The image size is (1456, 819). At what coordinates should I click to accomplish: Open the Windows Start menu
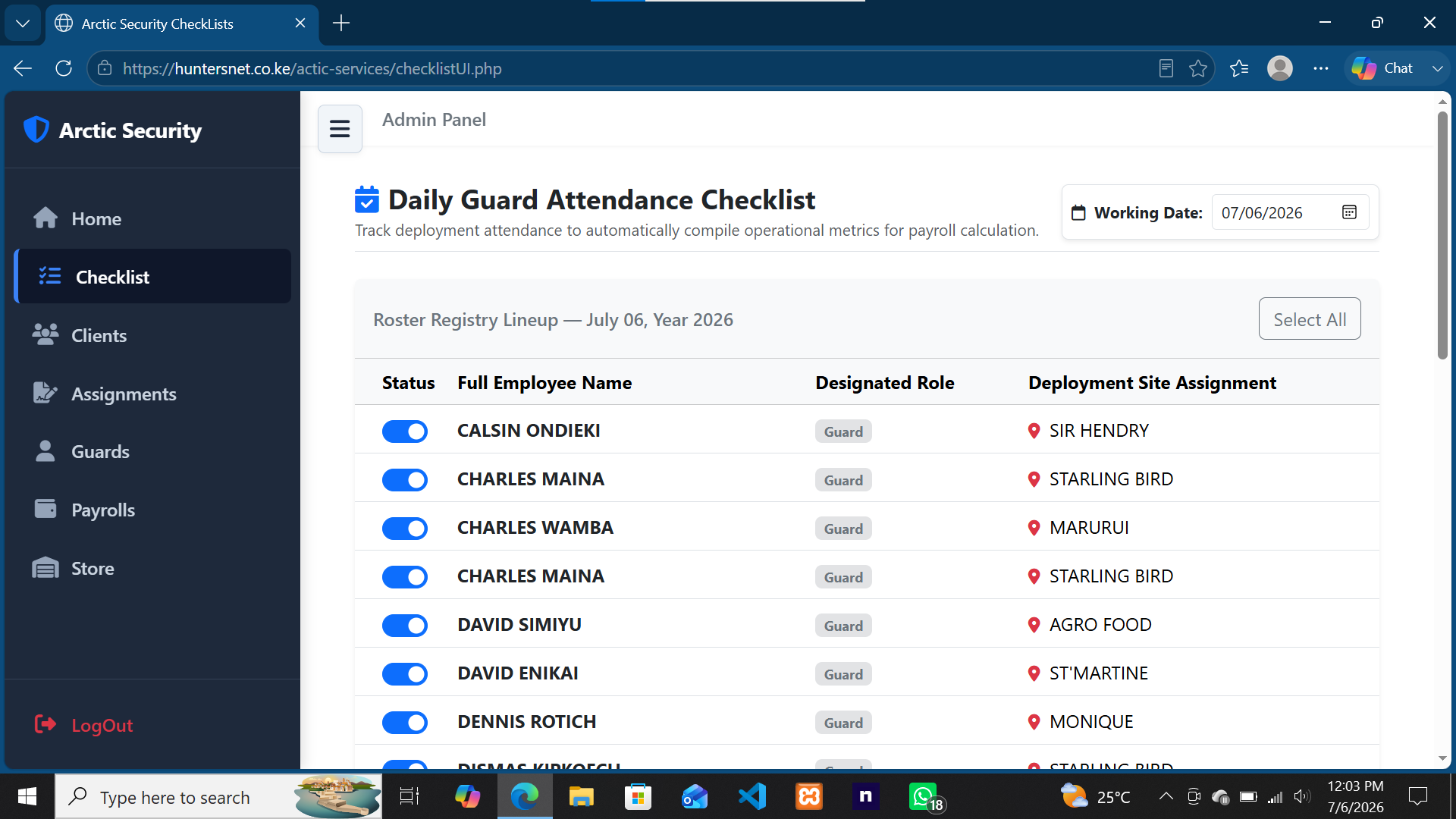(x=27, y=796)
